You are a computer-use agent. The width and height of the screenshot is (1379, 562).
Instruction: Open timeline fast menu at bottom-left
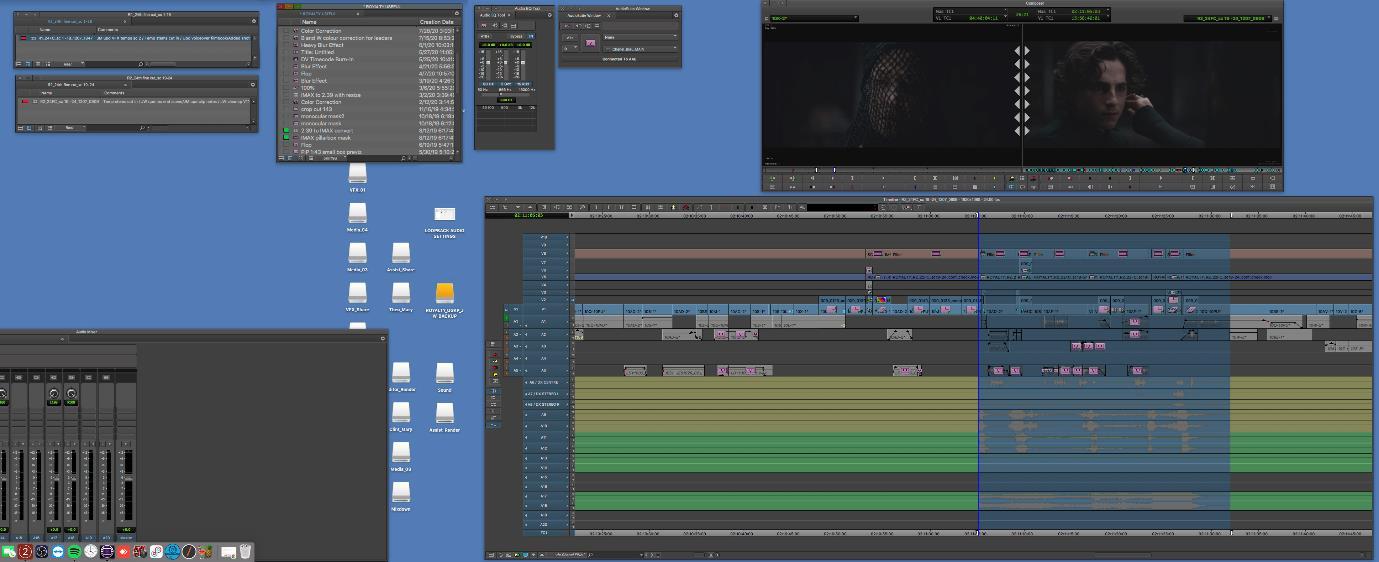pos(491,555)
